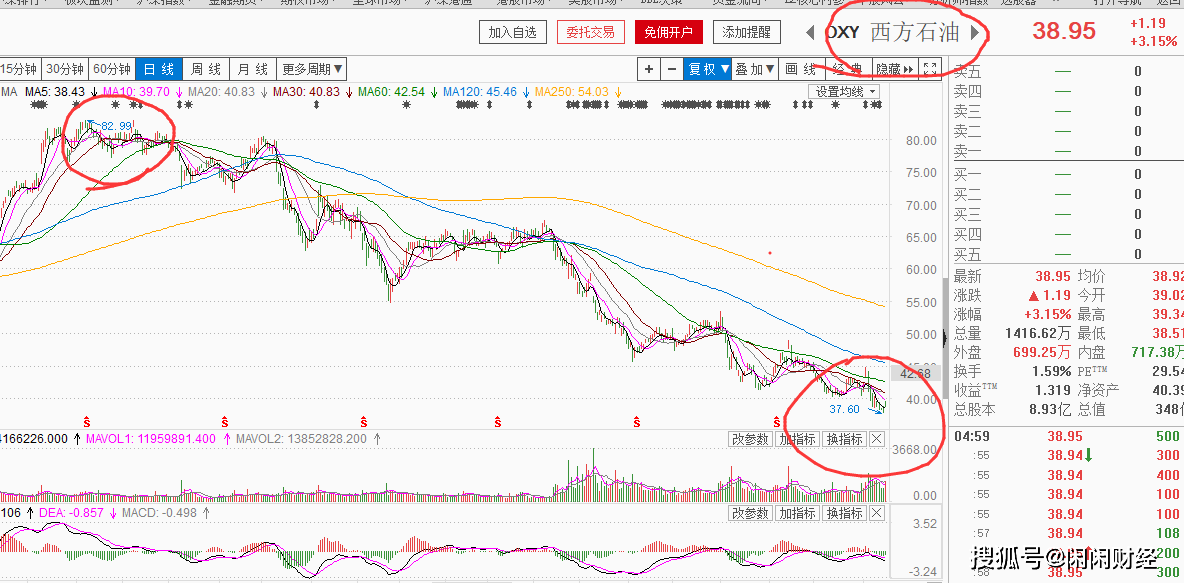Expand the 更多周期 period dropdown

[x=312, y=69]
